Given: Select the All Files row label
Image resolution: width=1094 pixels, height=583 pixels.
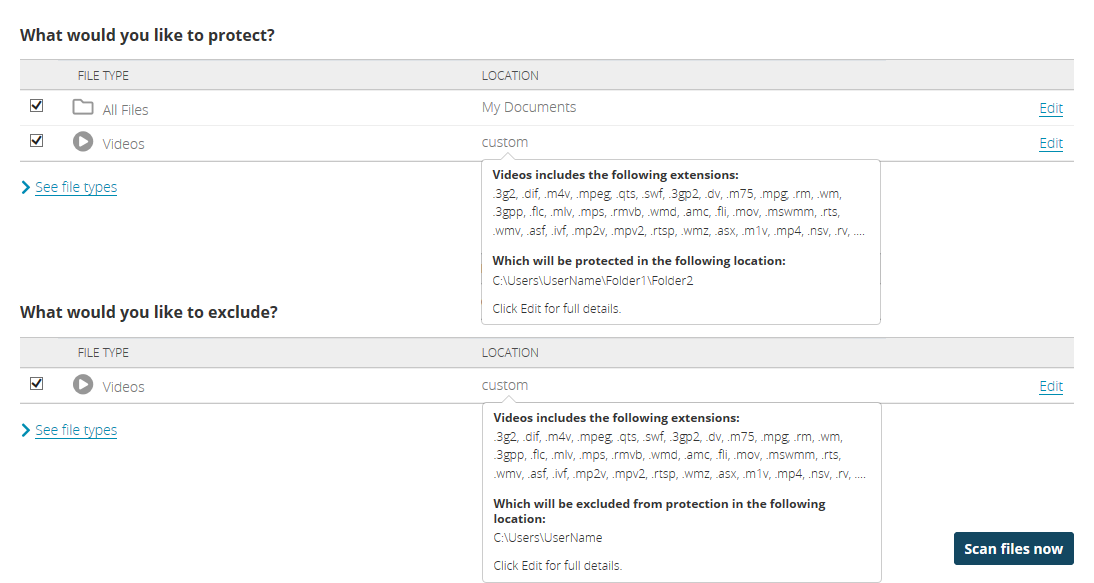Looking at the screenshot, I should 126,110.
